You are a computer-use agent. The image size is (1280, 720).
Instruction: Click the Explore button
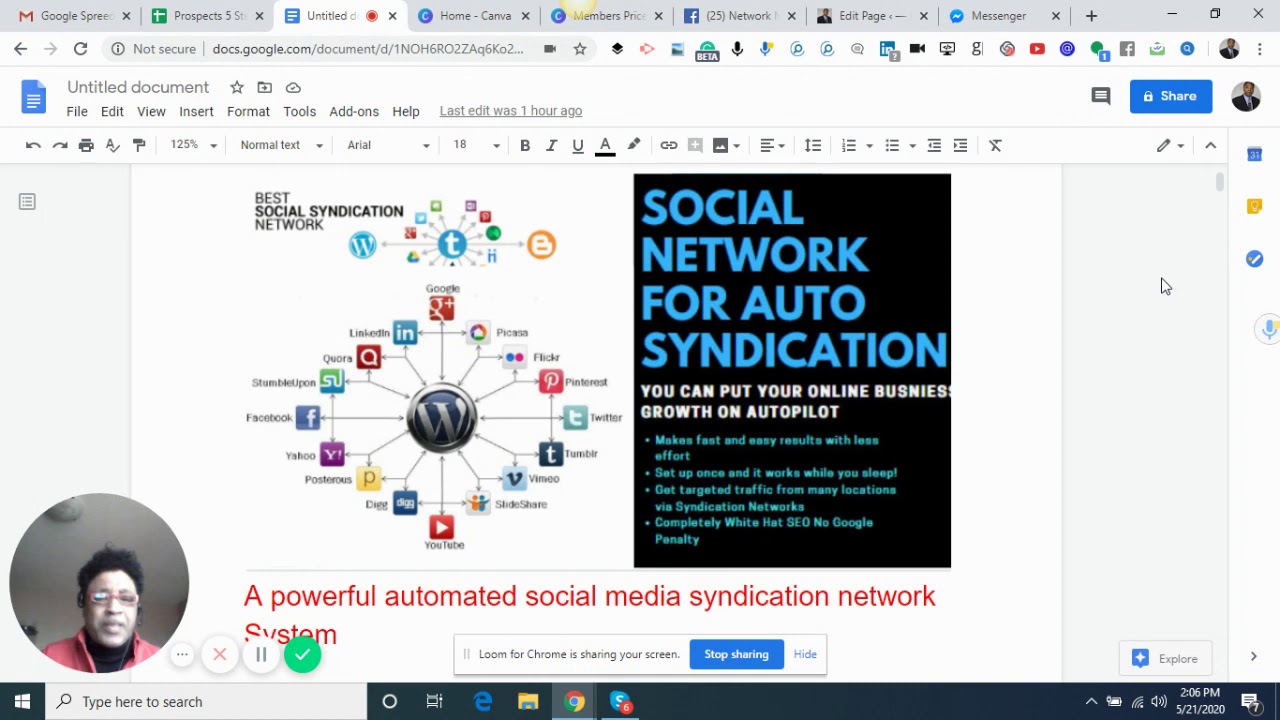coord(1166,658)
